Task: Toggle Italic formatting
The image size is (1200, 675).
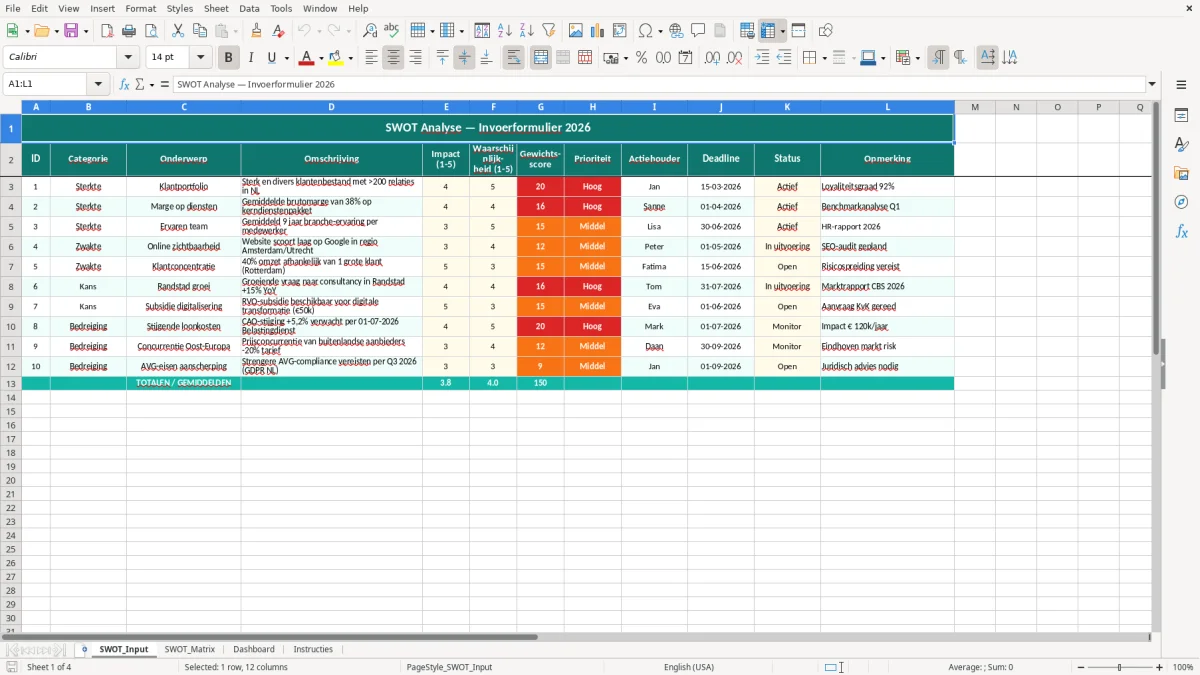Action: [x=251, y=58]
